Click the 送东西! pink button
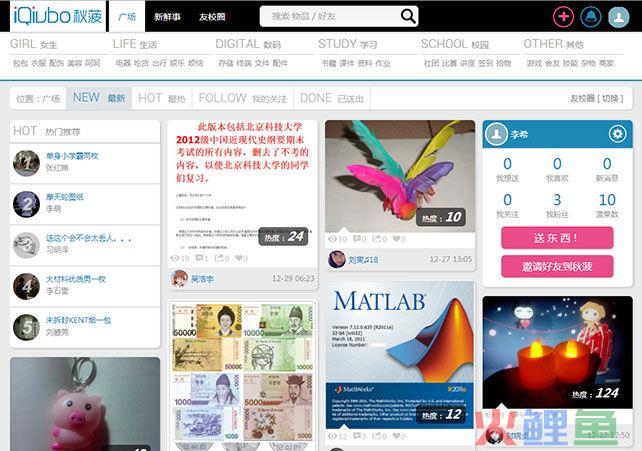Viewport: 642px width, 451px height. (557, 238)
